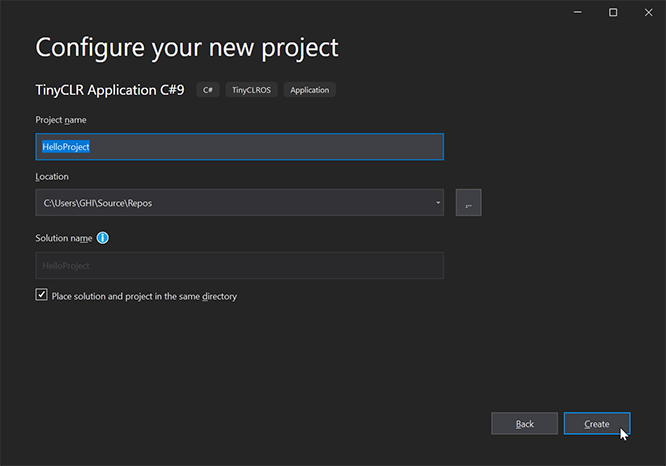Go back using the Back button
666x466 pixels.
525,424
